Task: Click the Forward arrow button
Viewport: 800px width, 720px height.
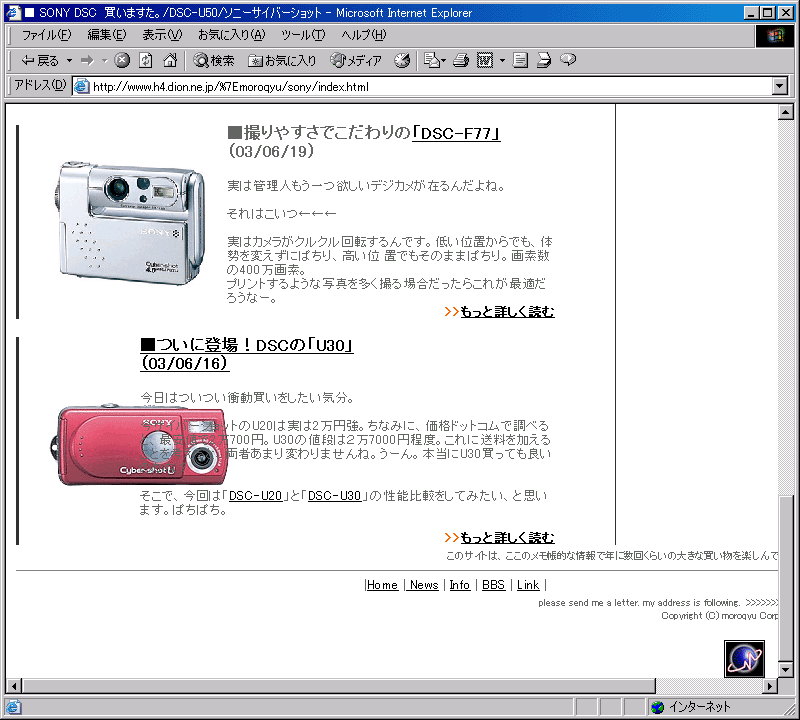Action: pyautogui.click(x=88, y=61)
